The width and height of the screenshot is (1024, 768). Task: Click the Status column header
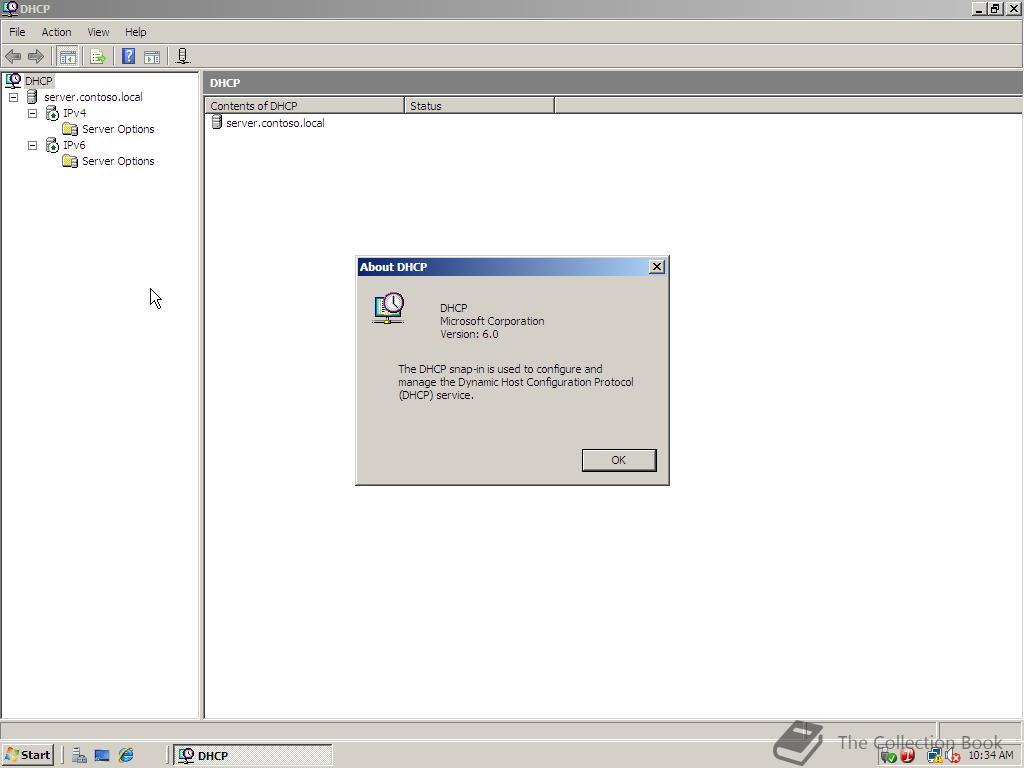point(479,106)
